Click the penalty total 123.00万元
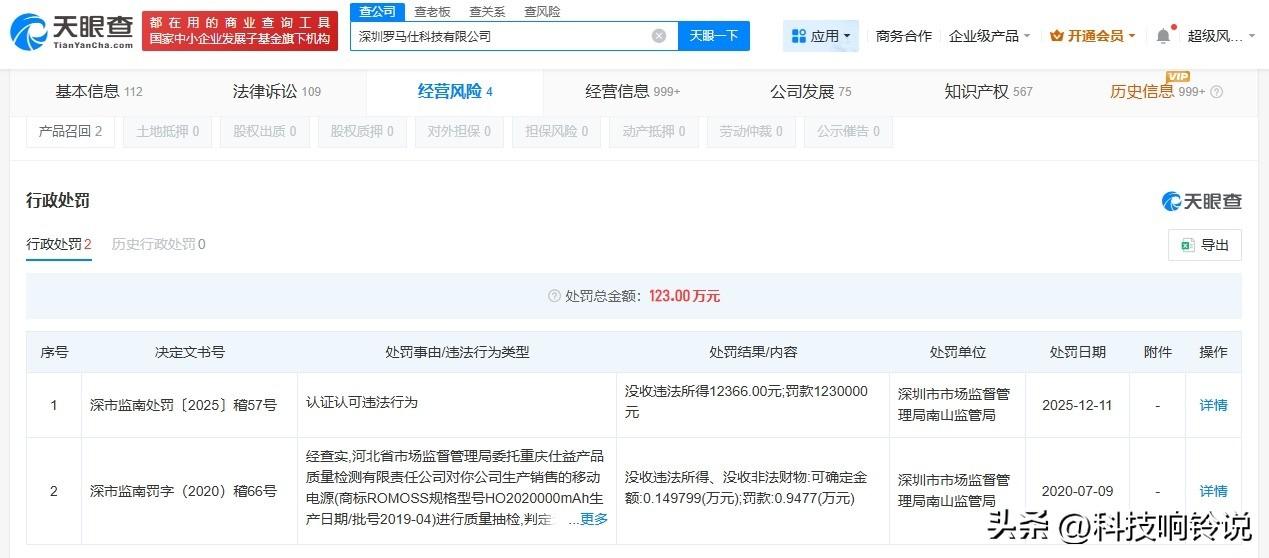Viewport: 1269px width, 558px height. click(x=684, y=296)
